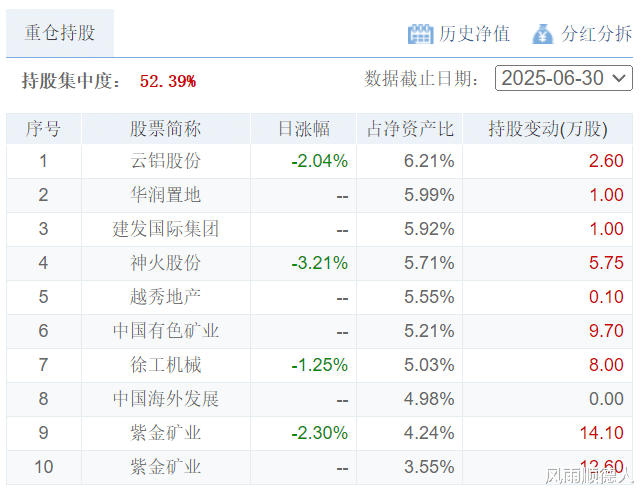Click the 持股集中度 label
Image resolution: width=644 pixels, height=497 pixels.
pos(71,81)
